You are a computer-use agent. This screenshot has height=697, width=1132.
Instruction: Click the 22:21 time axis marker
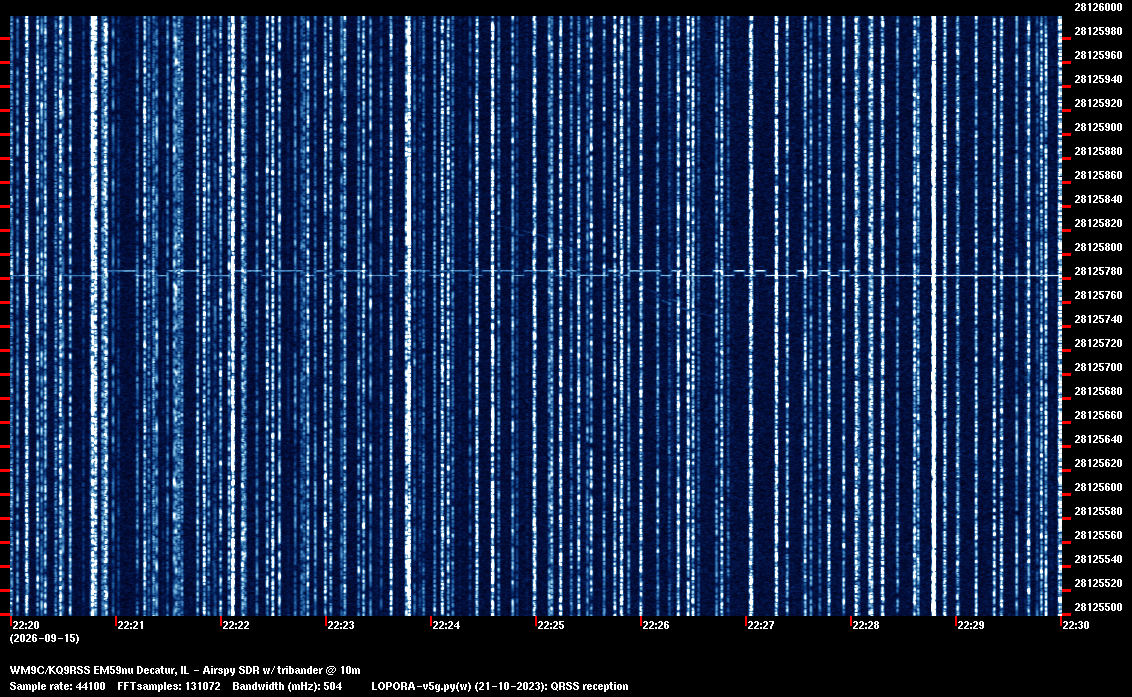tap(131, 625)
